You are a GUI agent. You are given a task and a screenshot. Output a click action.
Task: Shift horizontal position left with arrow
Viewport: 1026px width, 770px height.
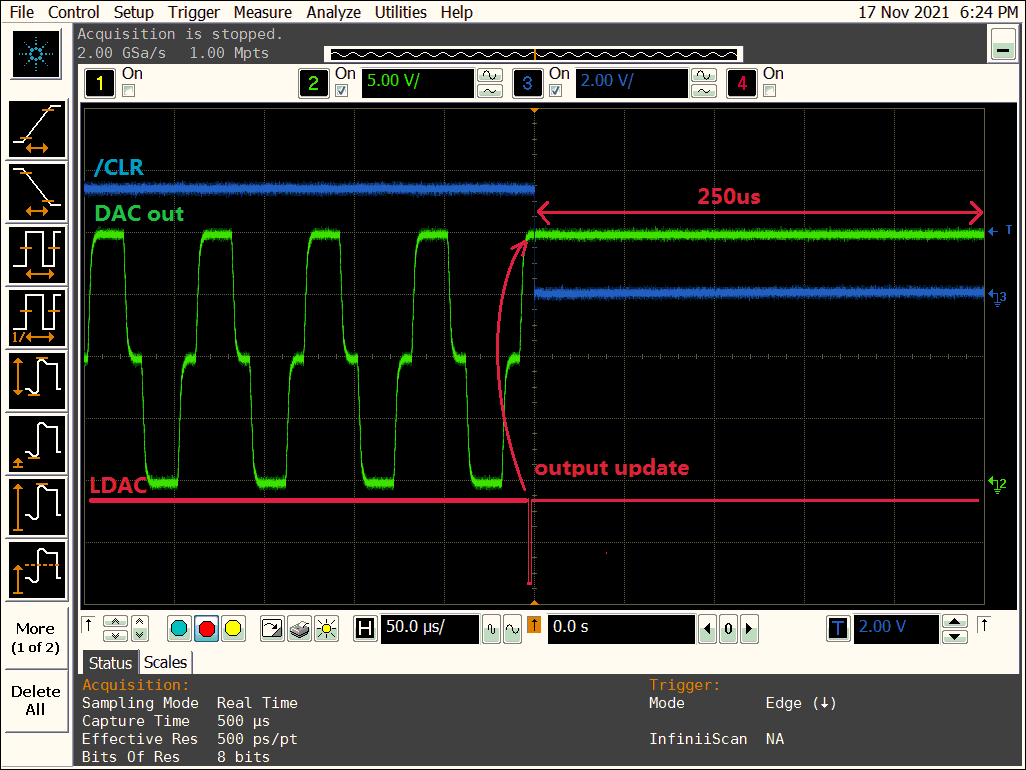click(x=707, y=629)
